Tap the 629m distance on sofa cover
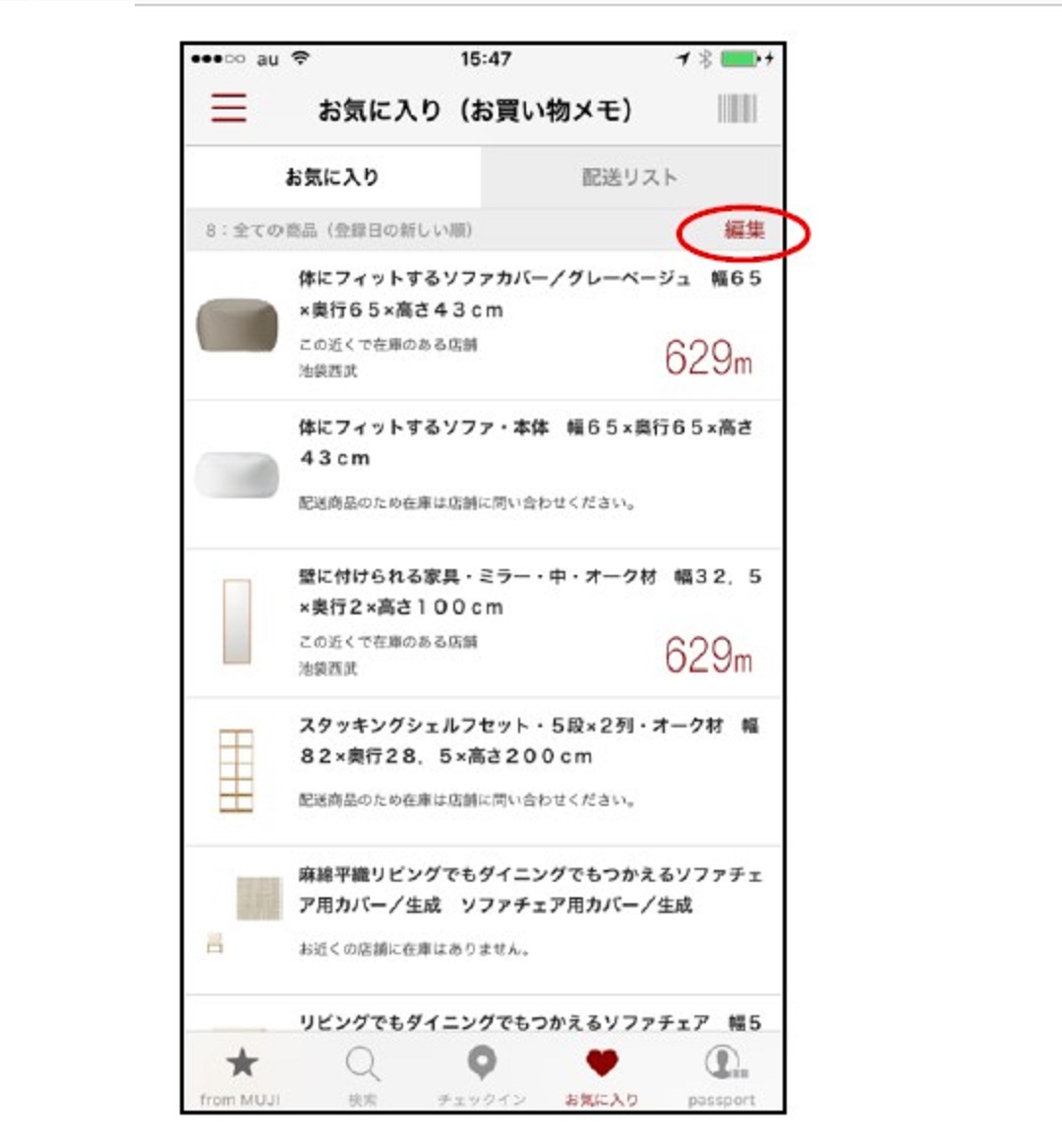 point(708,358)
